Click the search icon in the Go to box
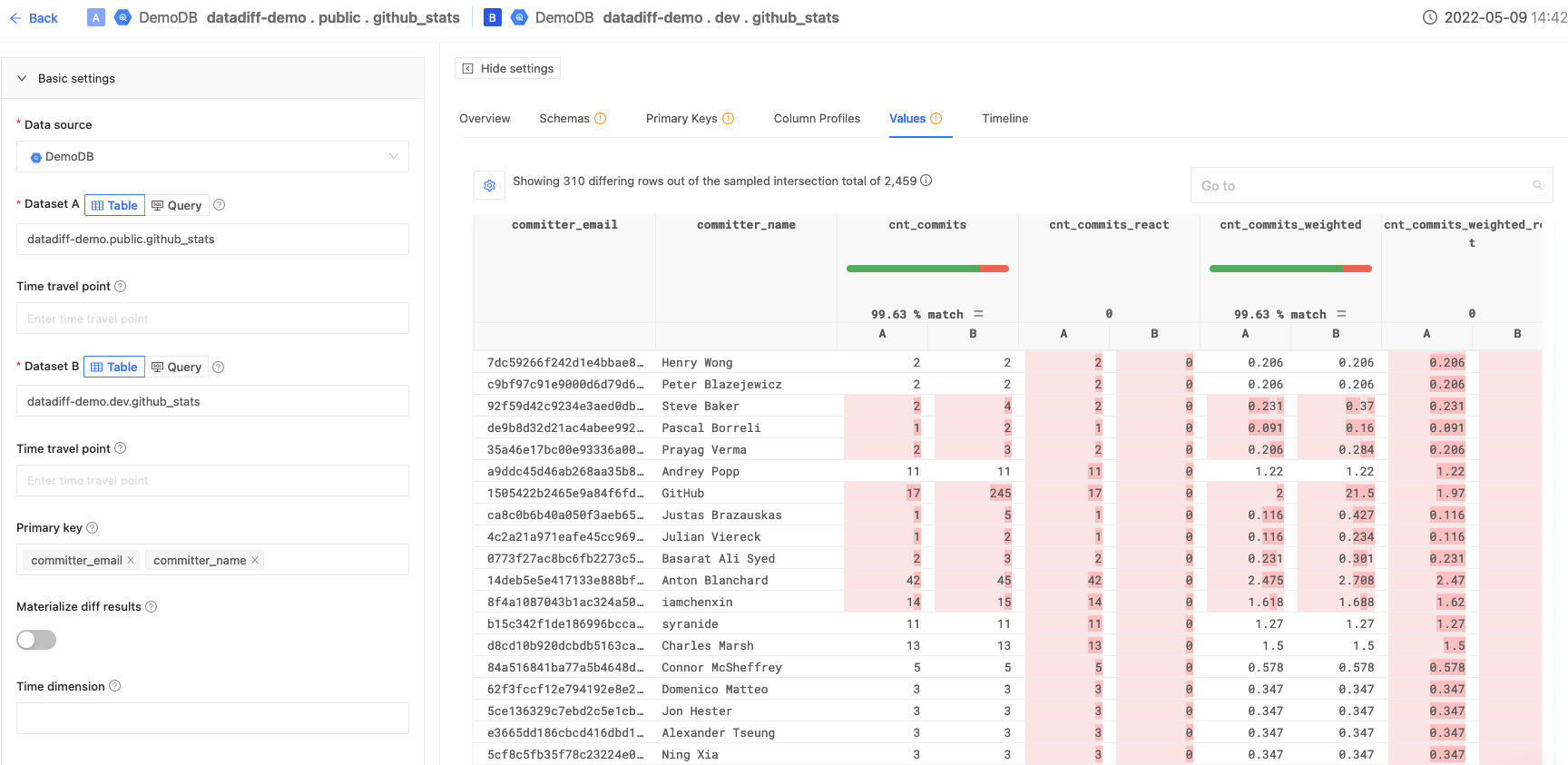The image size is (1568, 765). pos(1537,185)
